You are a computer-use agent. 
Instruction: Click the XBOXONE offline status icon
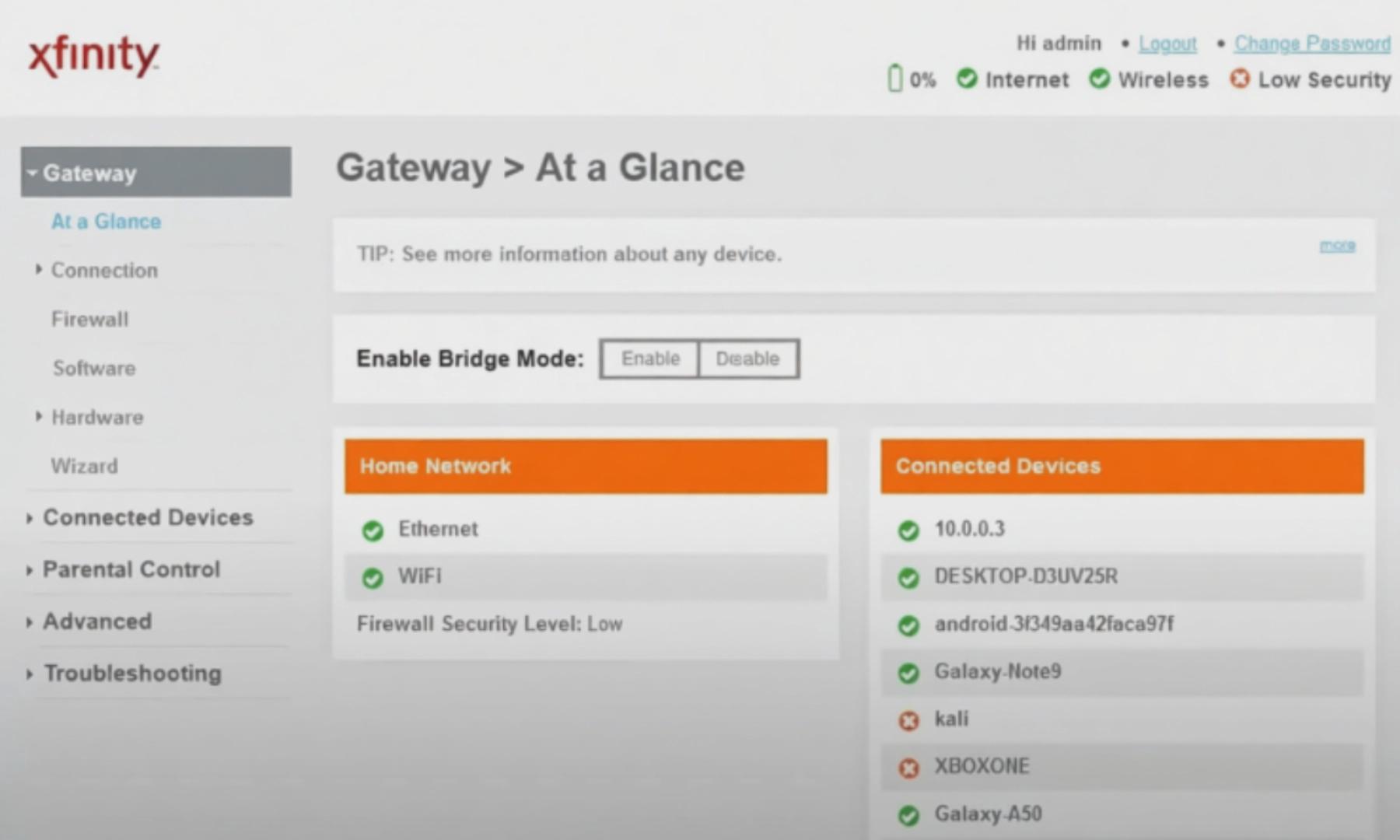908,768
